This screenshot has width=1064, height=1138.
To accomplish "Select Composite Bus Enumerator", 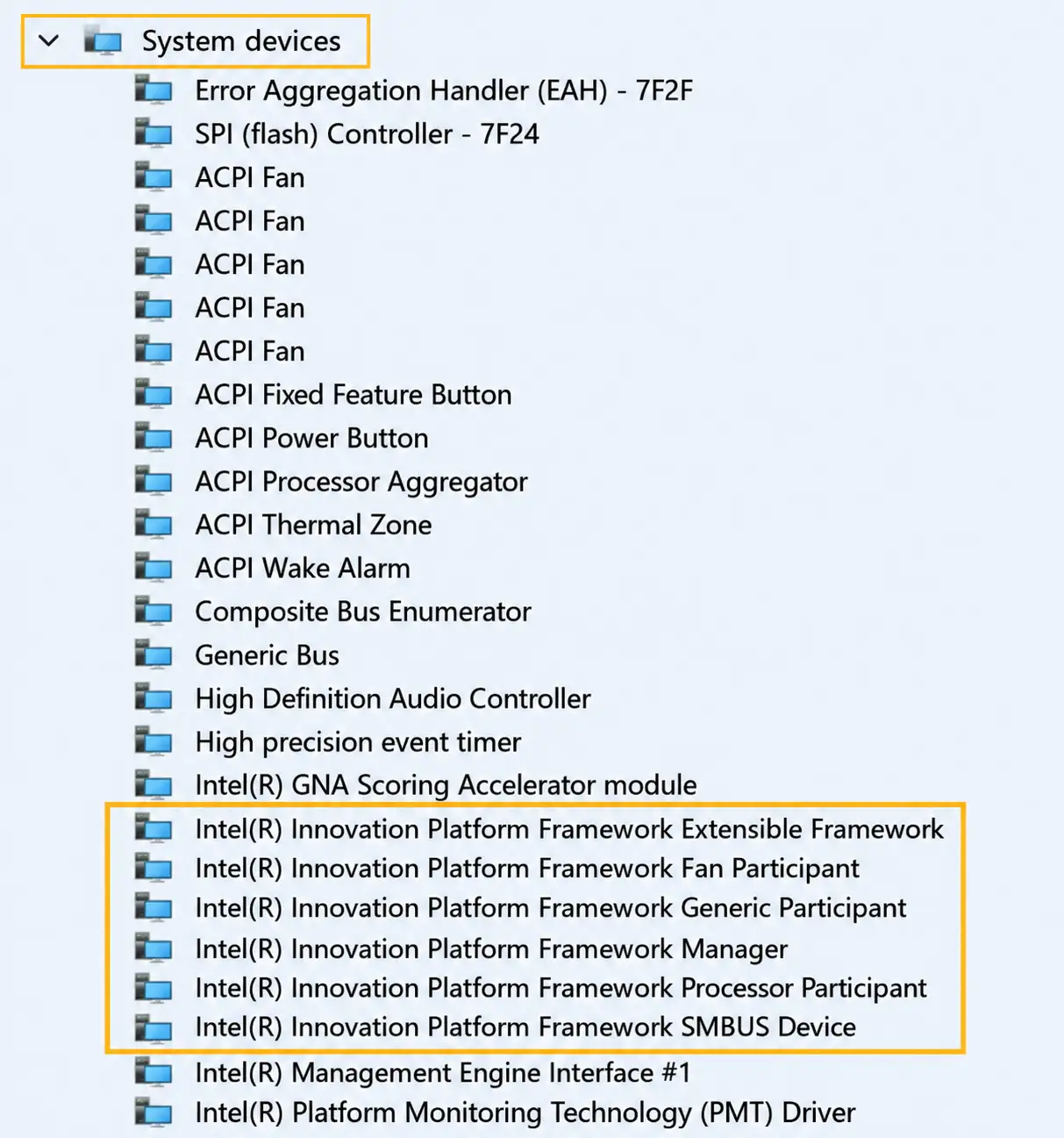I will coord(363,612).
